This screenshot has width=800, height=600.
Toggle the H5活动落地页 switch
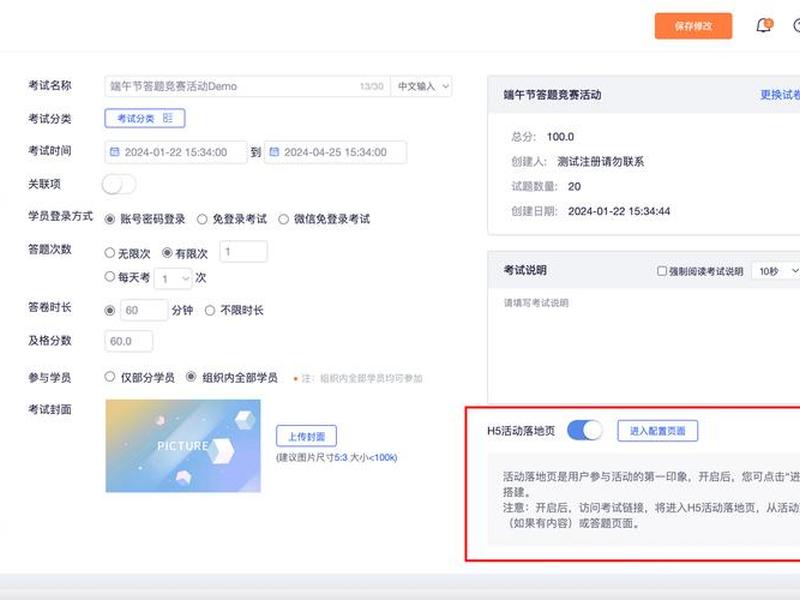585,431
